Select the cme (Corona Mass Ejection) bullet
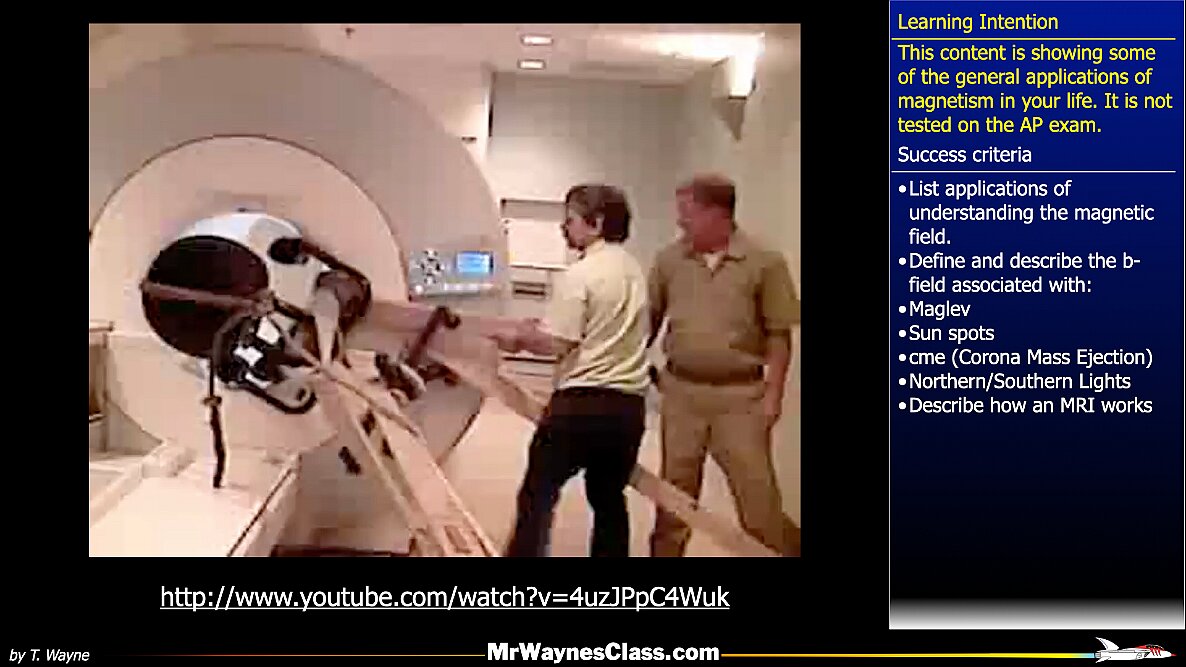This screenshot has height=667, width=1186. (x=1030, y=357)
